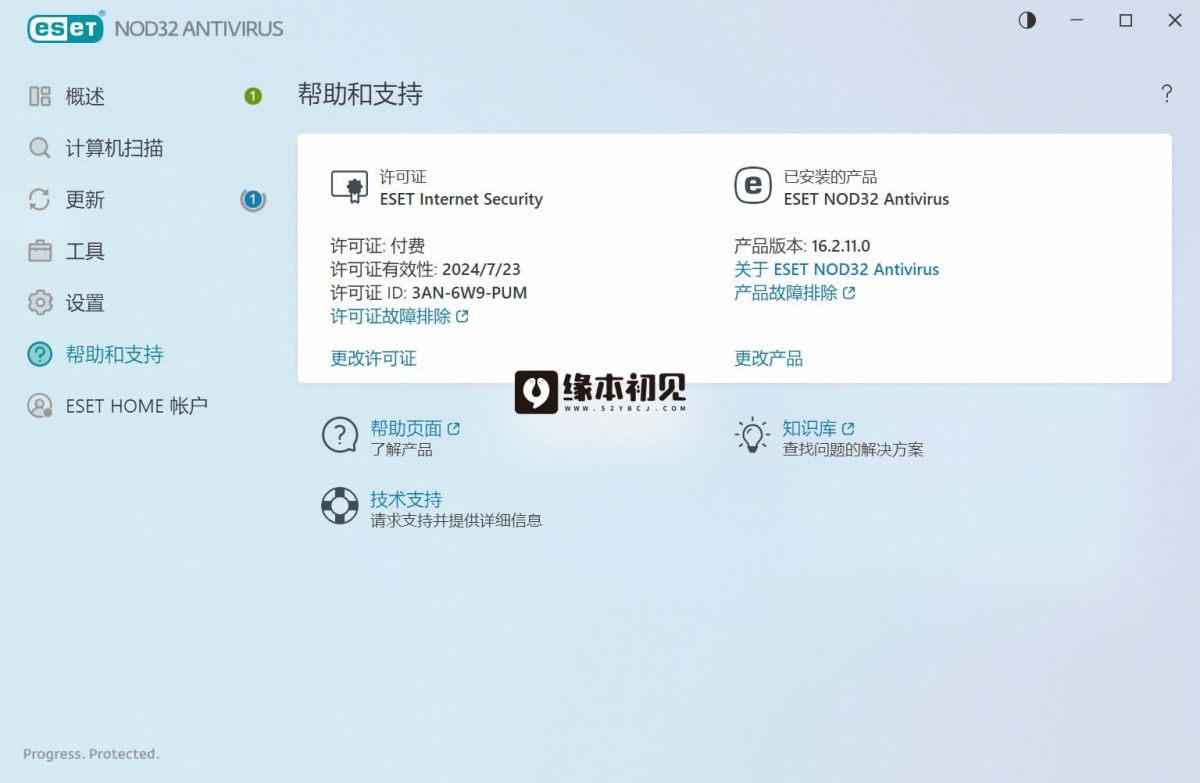
Task: Click the 请求支持并提供详细信息 description text
Action: (x=456, y=520)
